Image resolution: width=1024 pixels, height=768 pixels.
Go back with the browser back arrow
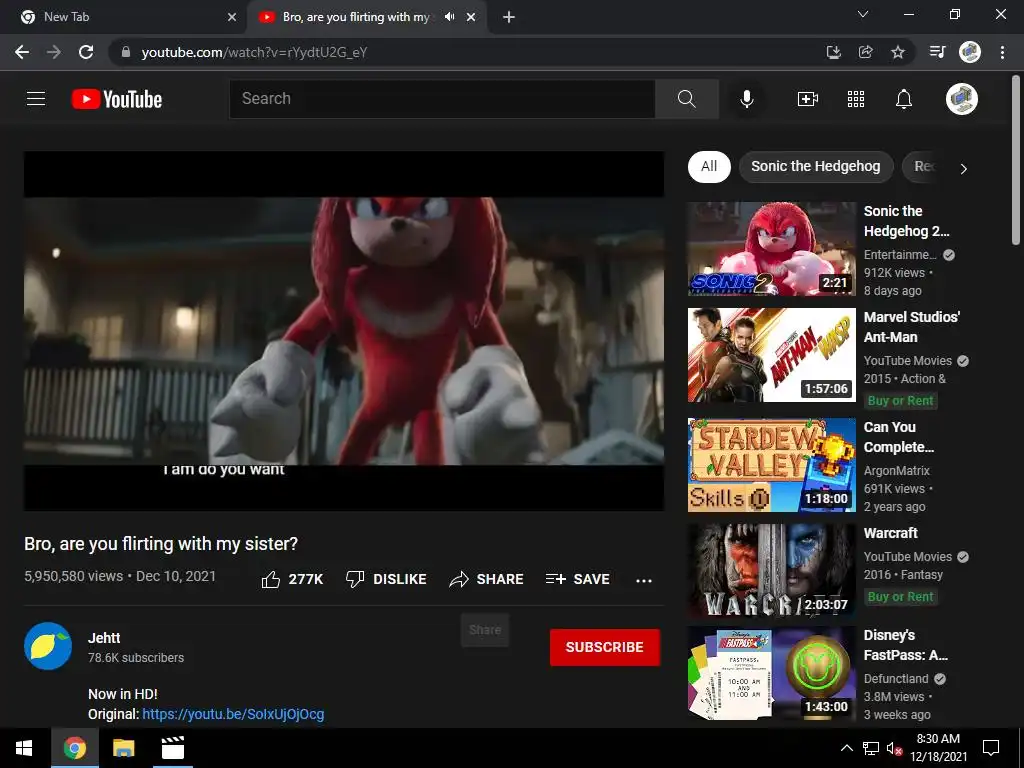click(22, 52)
